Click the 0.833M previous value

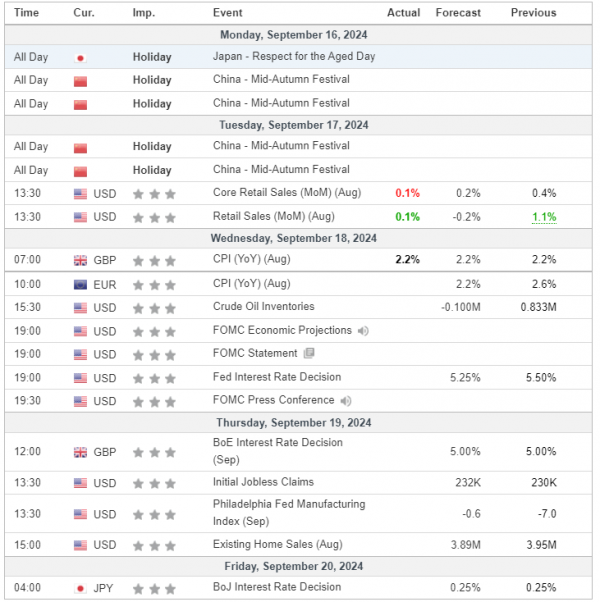click(539, 307)
